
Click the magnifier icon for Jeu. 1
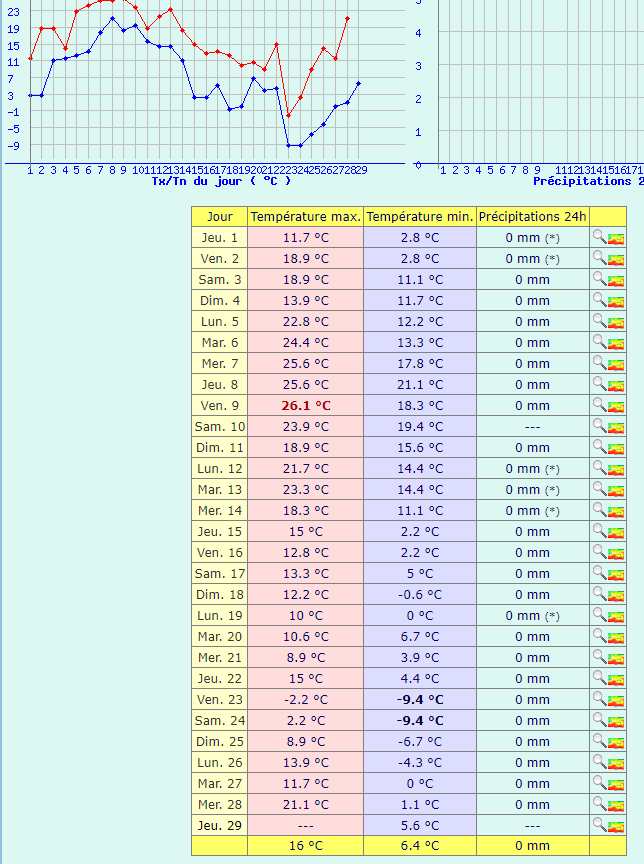tap(599, 237)
